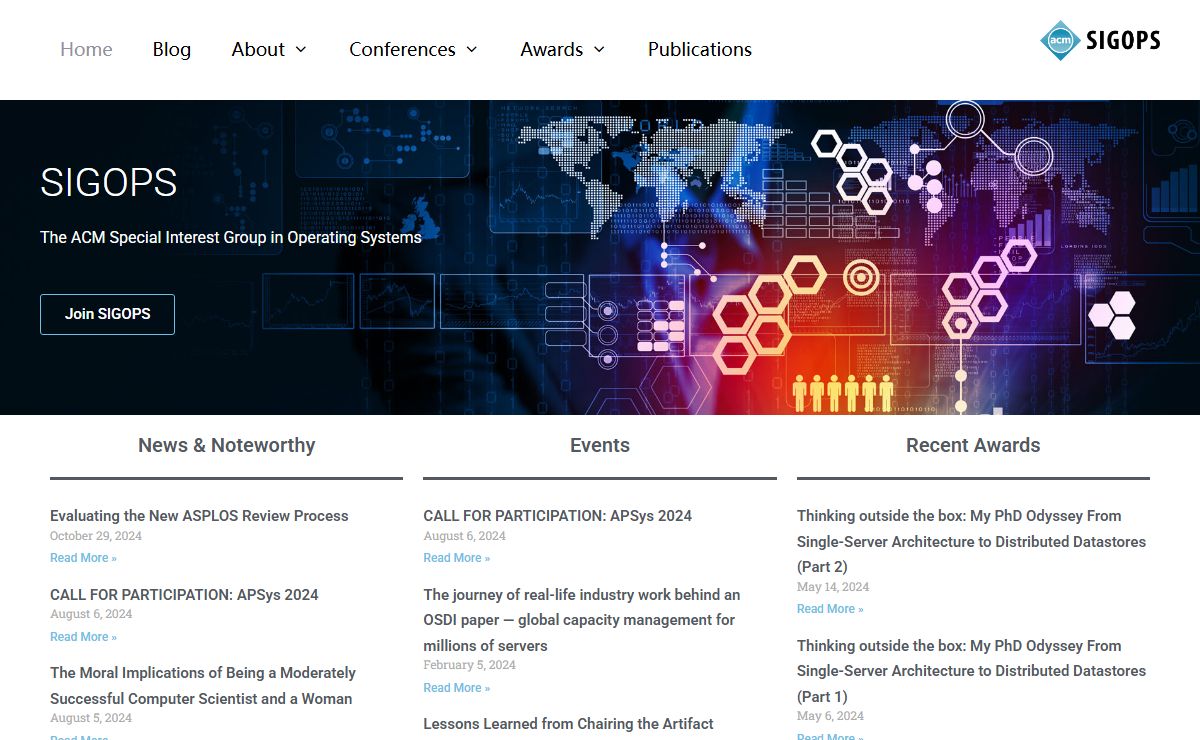Open CALL FOR PARTICIPATION under Events column
This screenshot has width=1200, height=740.
coord(557,516)
